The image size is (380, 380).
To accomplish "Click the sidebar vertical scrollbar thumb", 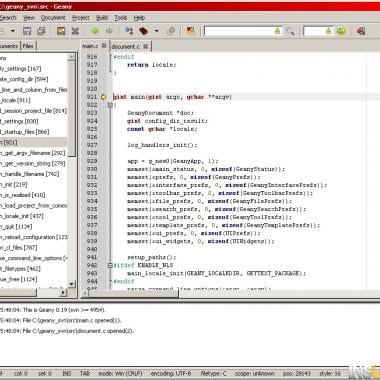I will [x=72, y=109].
